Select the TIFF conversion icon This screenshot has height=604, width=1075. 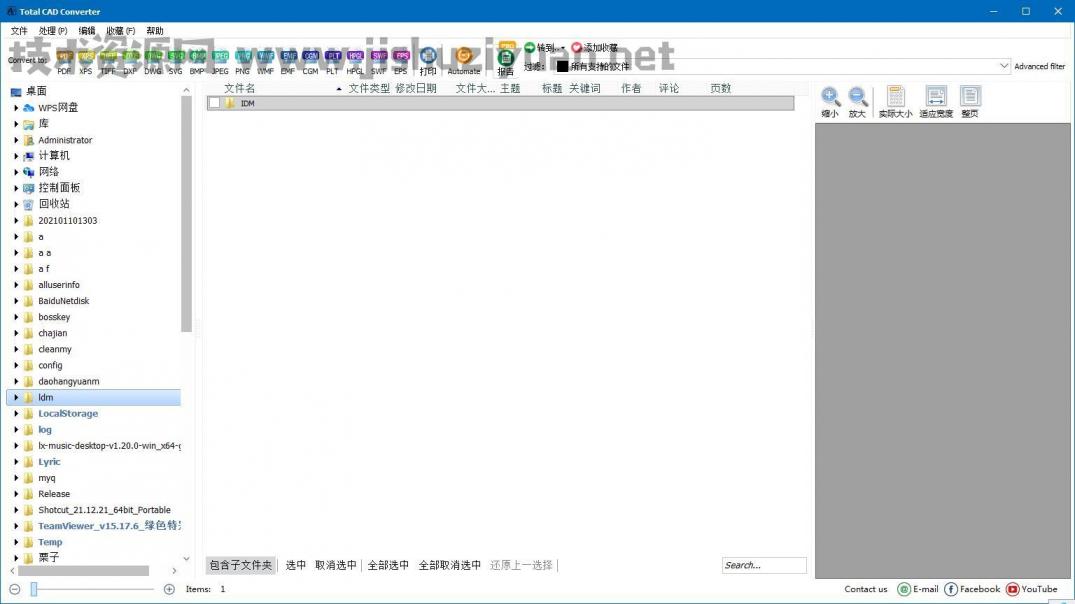coord(108,61)
